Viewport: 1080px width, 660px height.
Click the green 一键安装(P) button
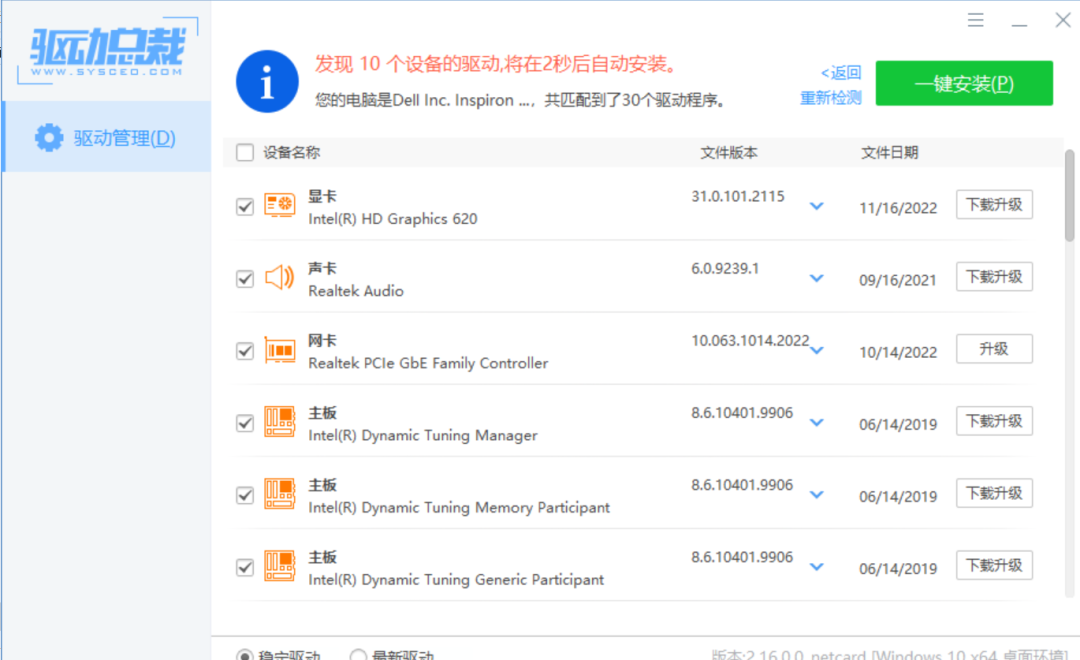coord(964,83)
